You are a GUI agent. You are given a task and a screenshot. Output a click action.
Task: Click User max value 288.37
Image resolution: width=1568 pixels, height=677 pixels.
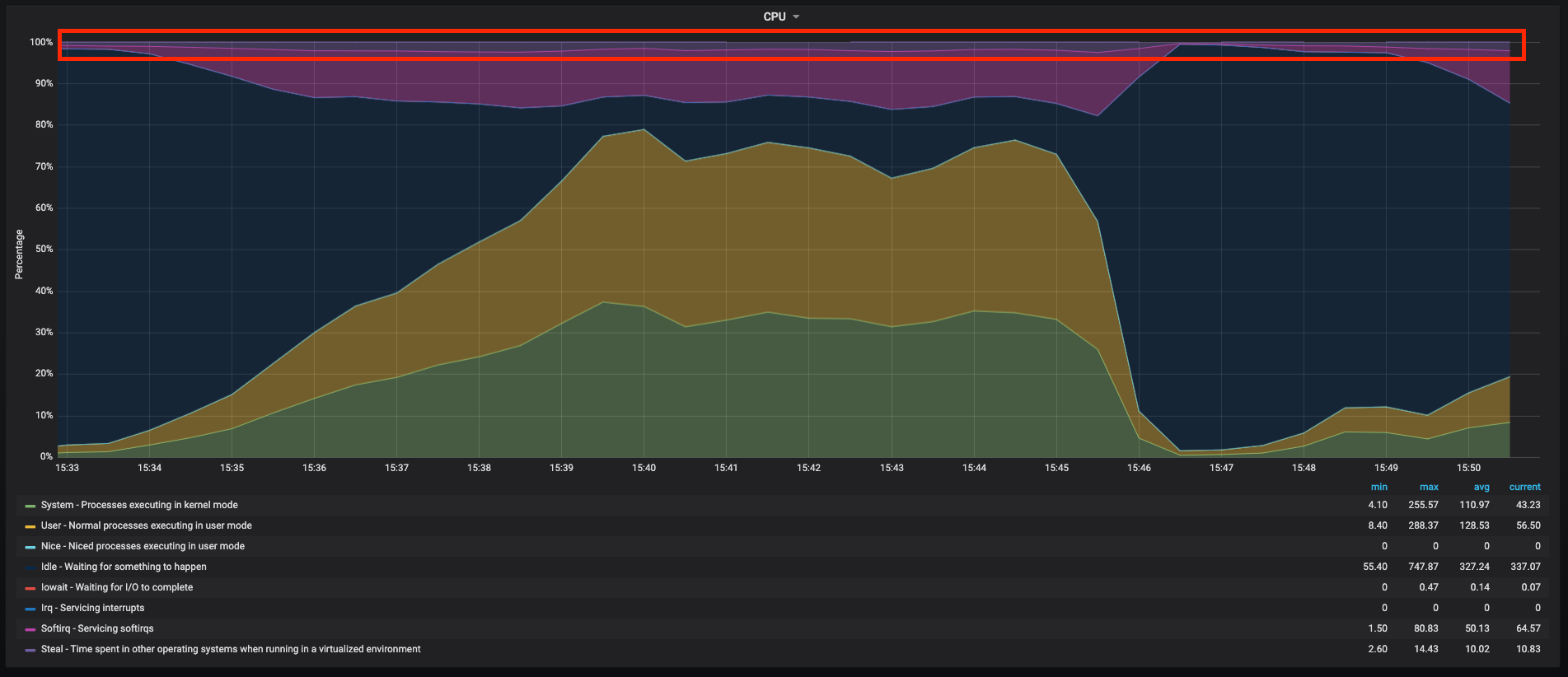coord(1423,525)
